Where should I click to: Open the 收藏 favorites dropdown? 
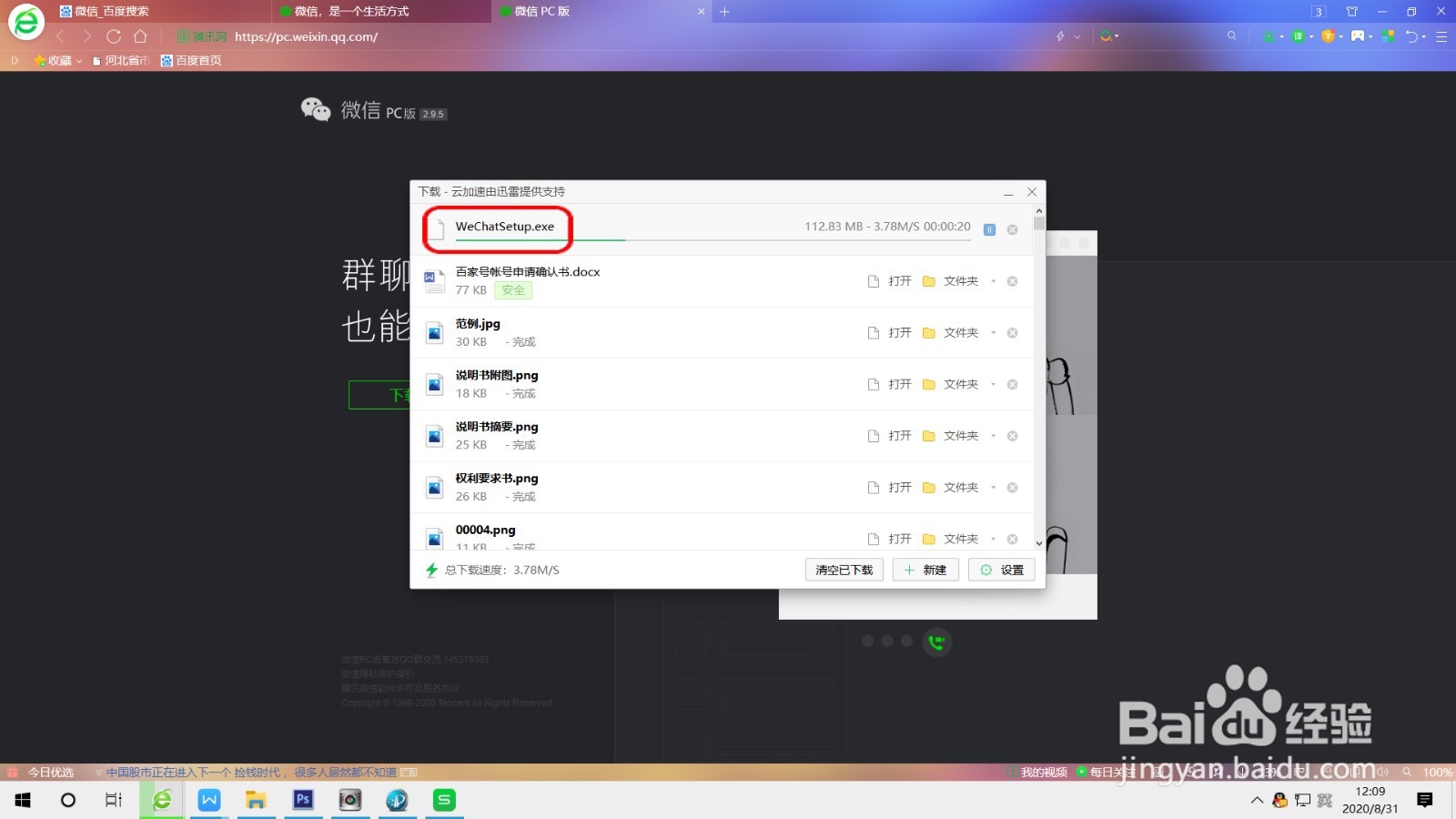tap(58, 60)
